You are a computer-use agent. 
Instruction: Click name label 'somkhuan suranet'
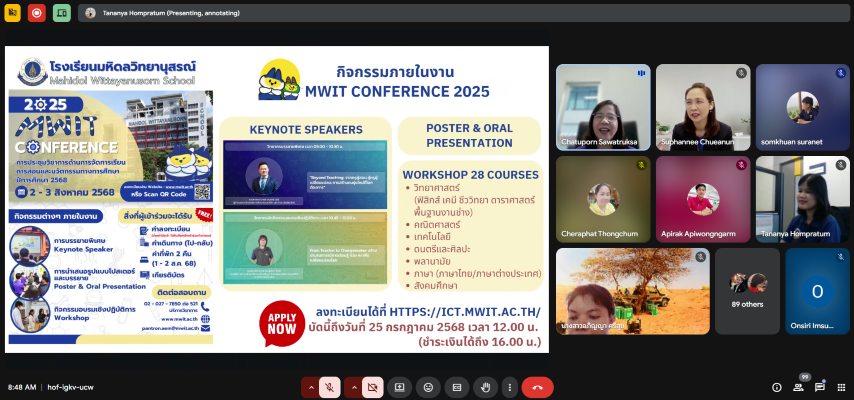click(x=791, y=142)
